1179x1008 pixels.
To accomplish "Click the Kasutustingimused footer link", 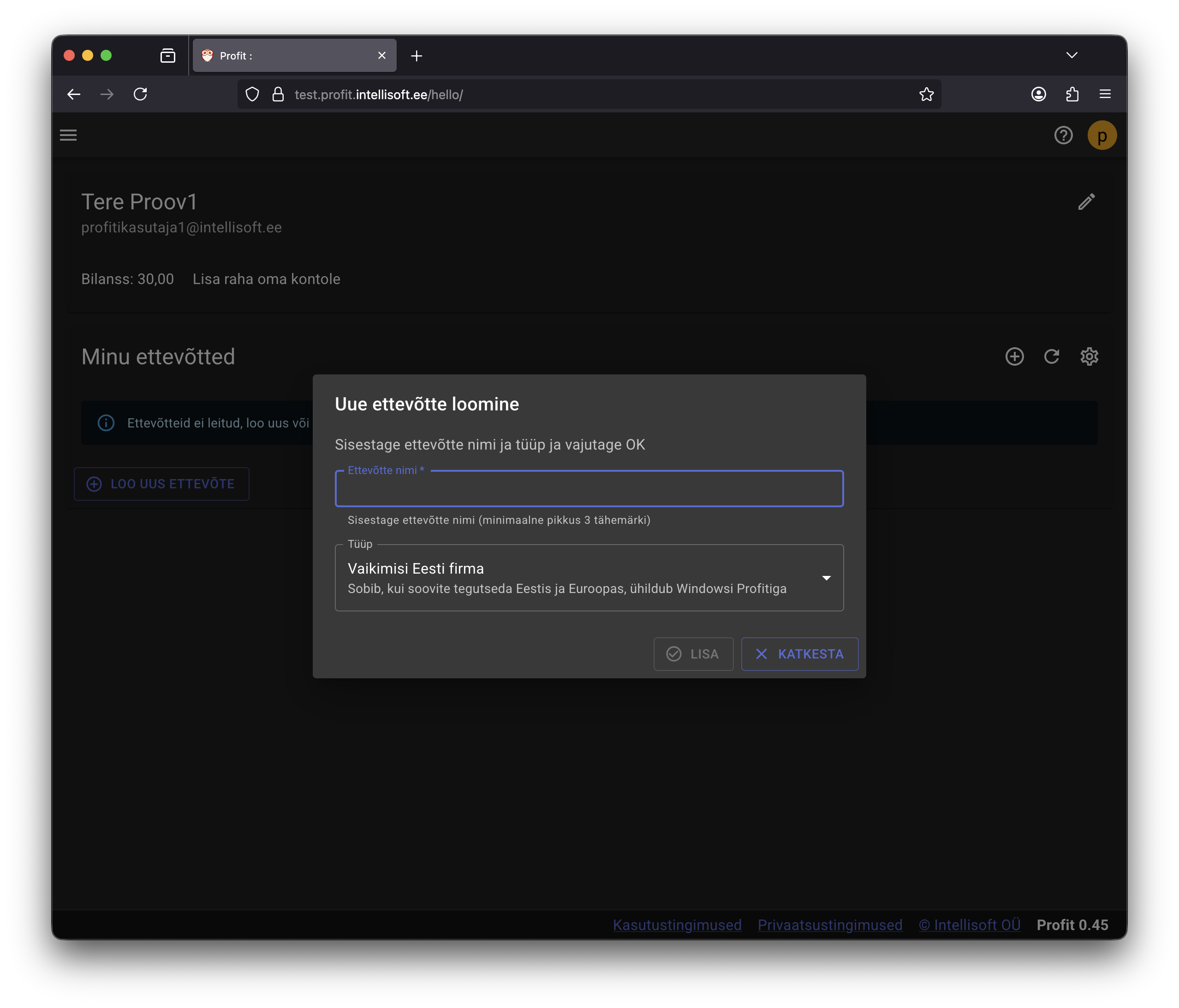I will (677, 925).
